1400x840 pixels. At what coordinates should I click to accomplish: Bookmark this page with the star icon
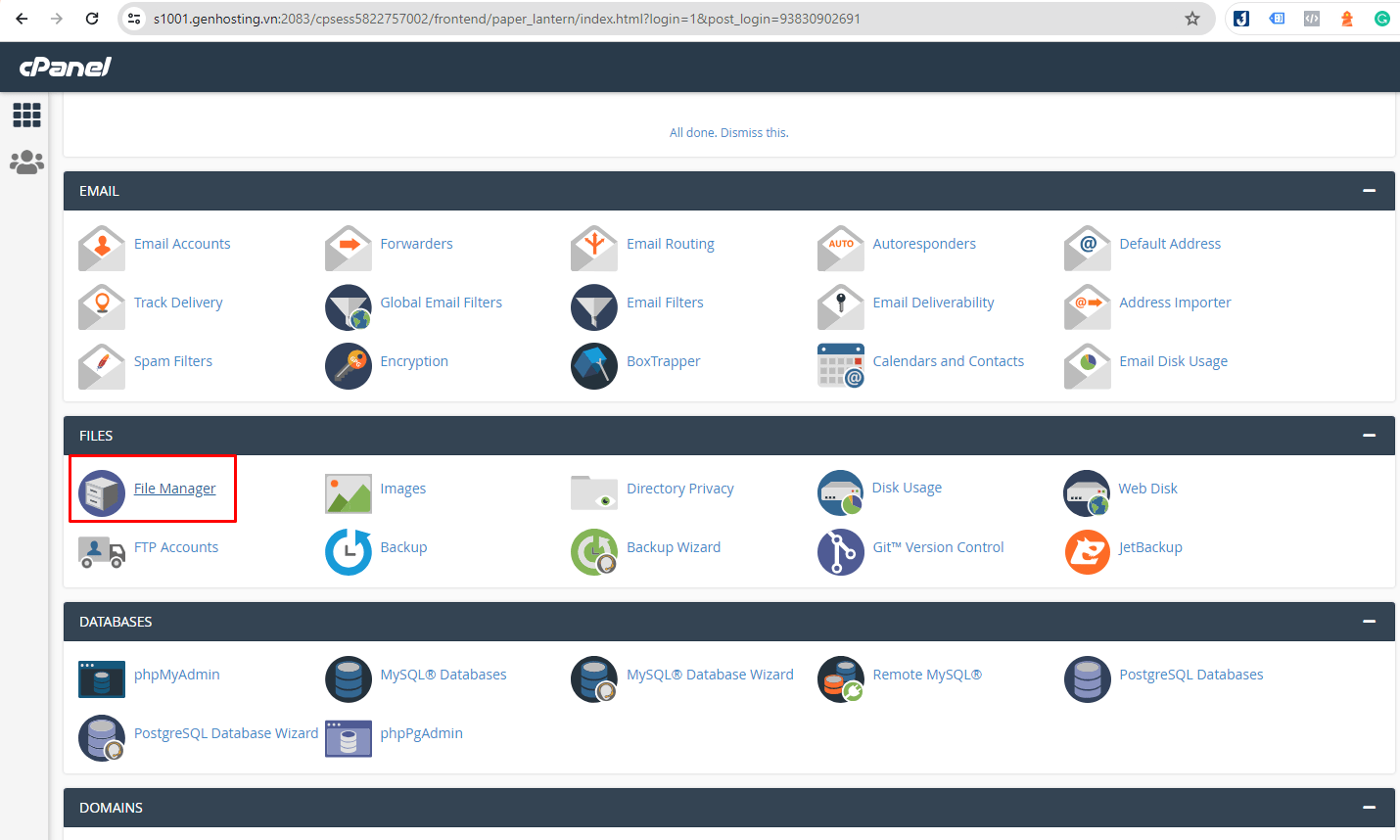point(1191,19)
